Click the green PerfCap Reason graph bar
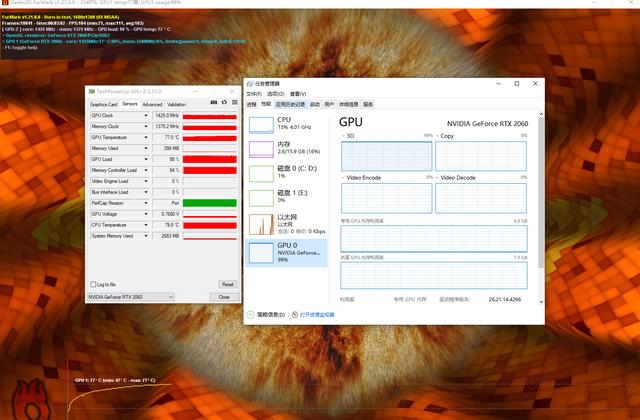640x420 pixels. pyautogui.click(x=209, y=203)
